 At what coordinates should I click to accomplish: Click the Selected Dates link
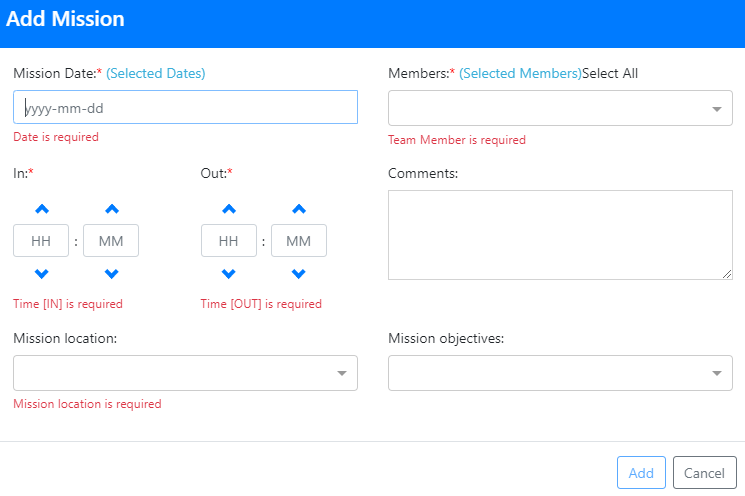(x=156, y=73)
